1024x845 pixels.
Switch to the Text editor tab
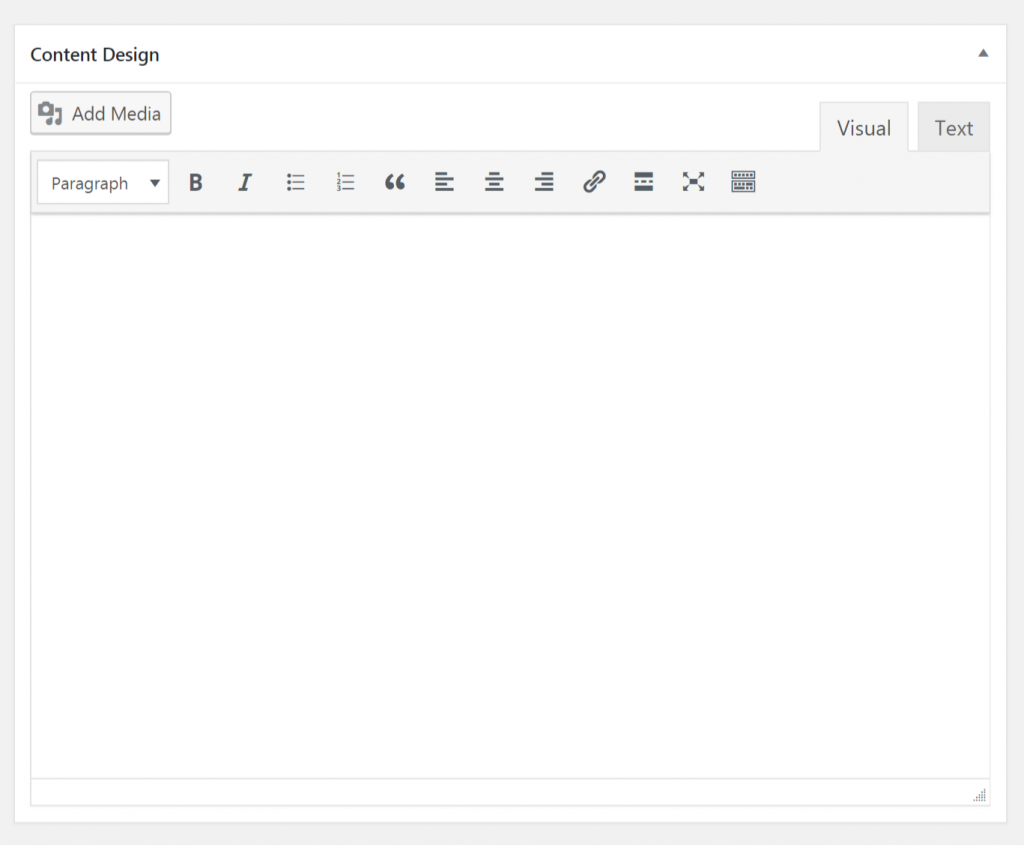(x=953, y=127)
